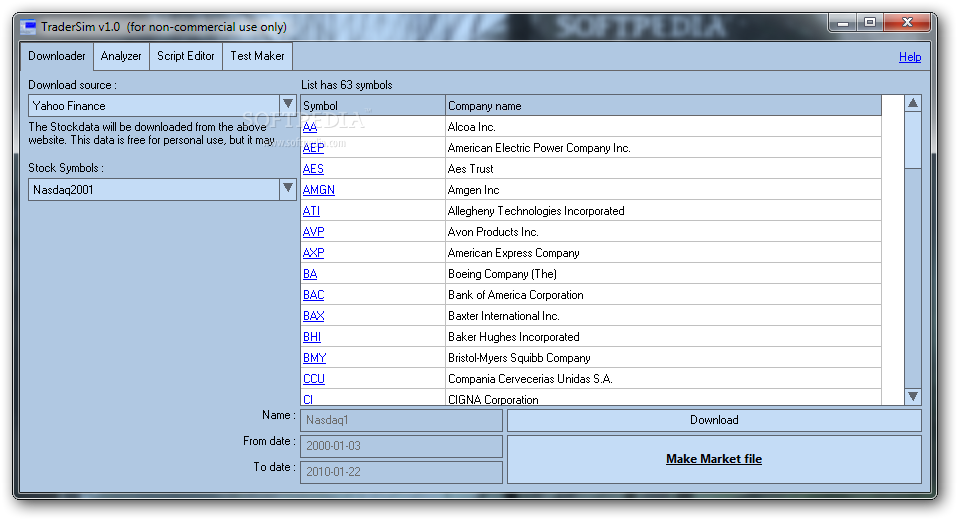This screenshot has width=958, height=520.
Task: Switch to the Downloader tab
Action: click(57, 56)
